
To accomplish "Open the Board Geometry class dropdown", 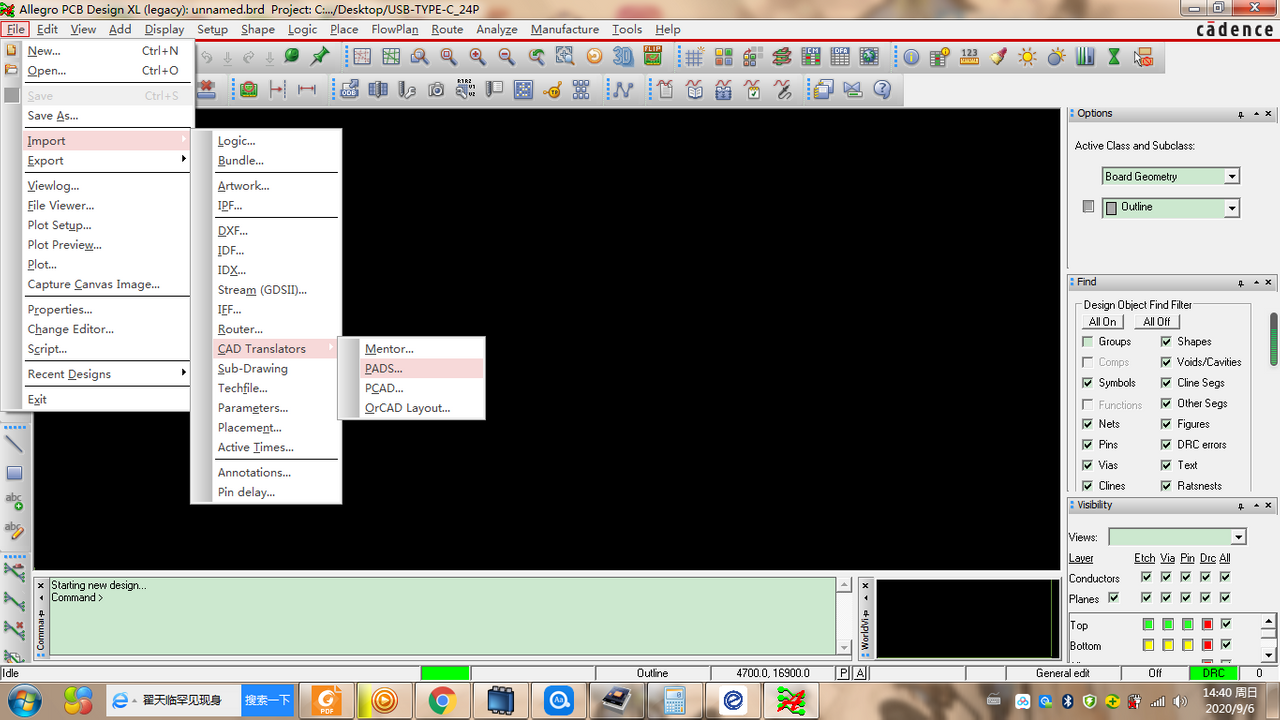I will (x=1232, y=177).
